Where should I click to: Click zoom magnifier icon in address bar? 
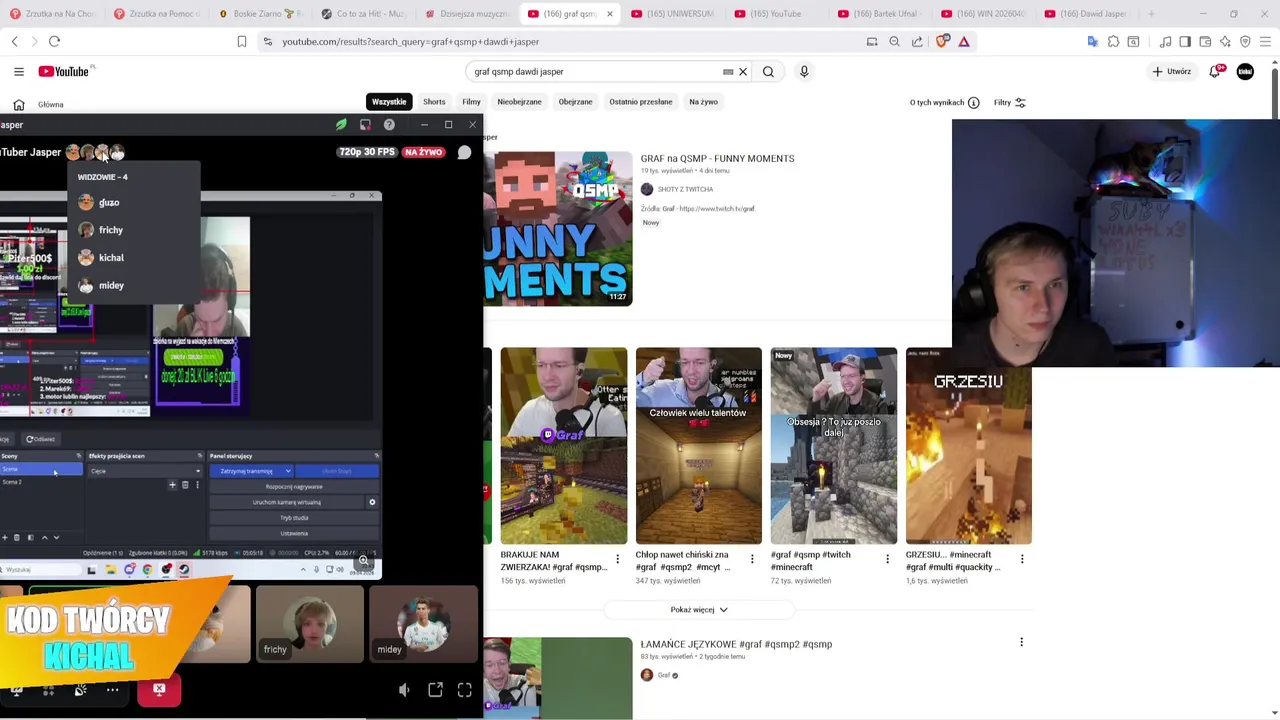click(x=894, y=41)
